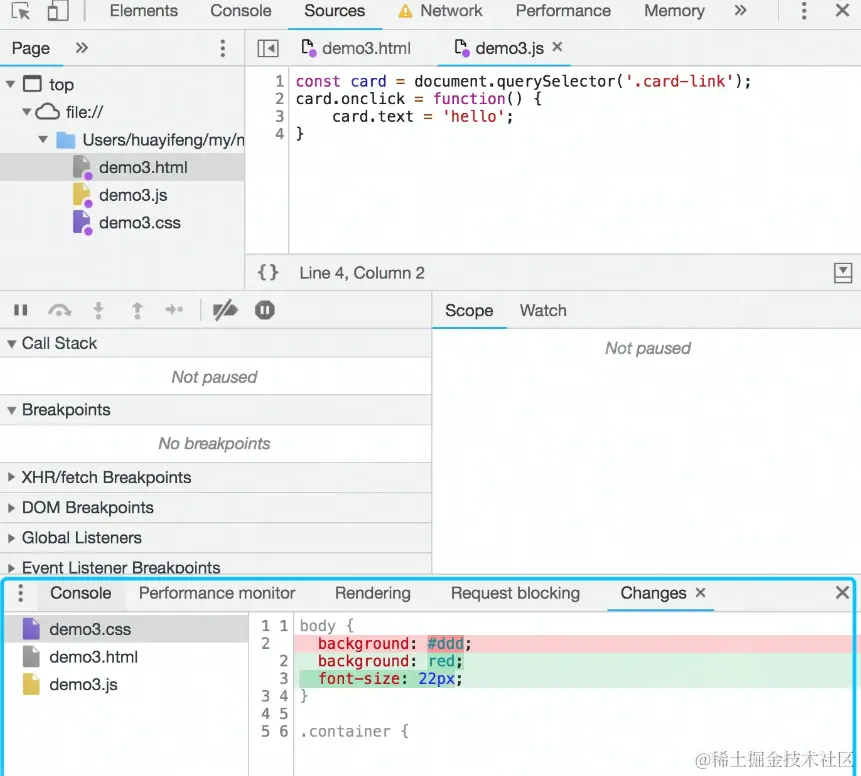The width and height of the screenshot is (861, 776).
Task: Toggle the device toolbar icon
Action: point(58,10)
